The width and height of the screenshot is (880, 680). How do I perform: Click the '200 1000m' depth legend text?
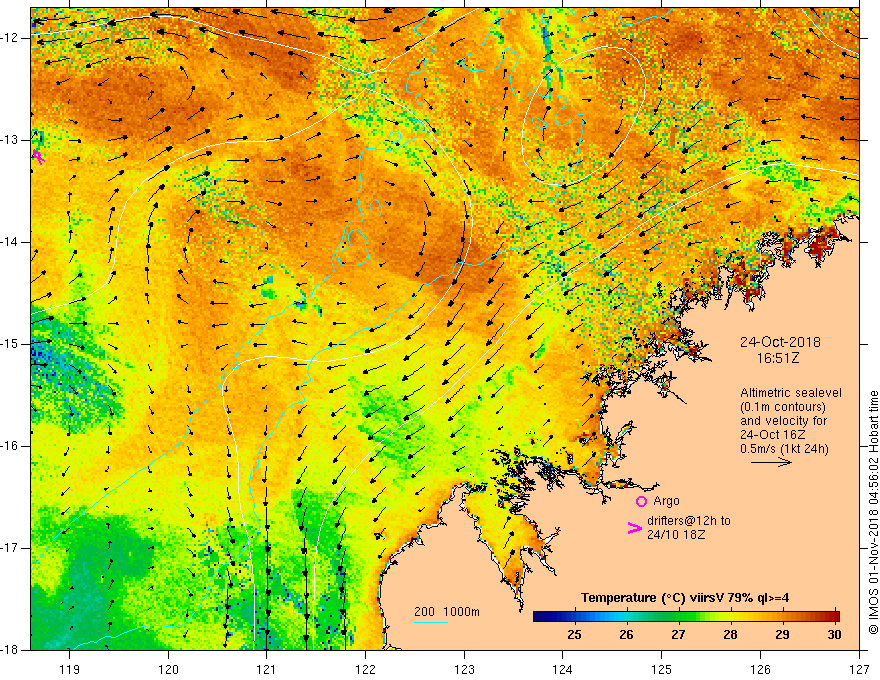pos(447,612)
